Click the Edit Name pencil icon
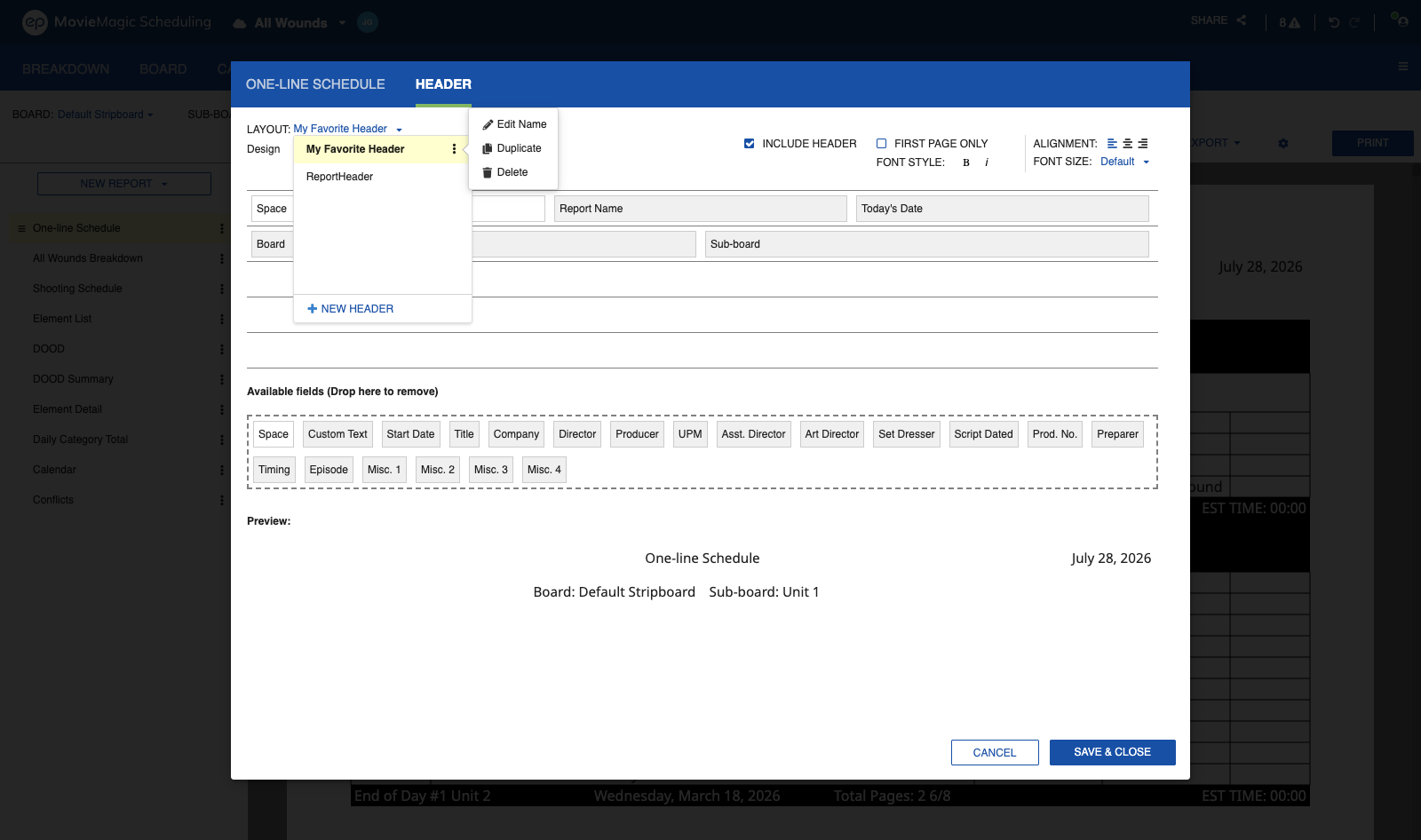The image size is (1421, 840). (488, 124)
